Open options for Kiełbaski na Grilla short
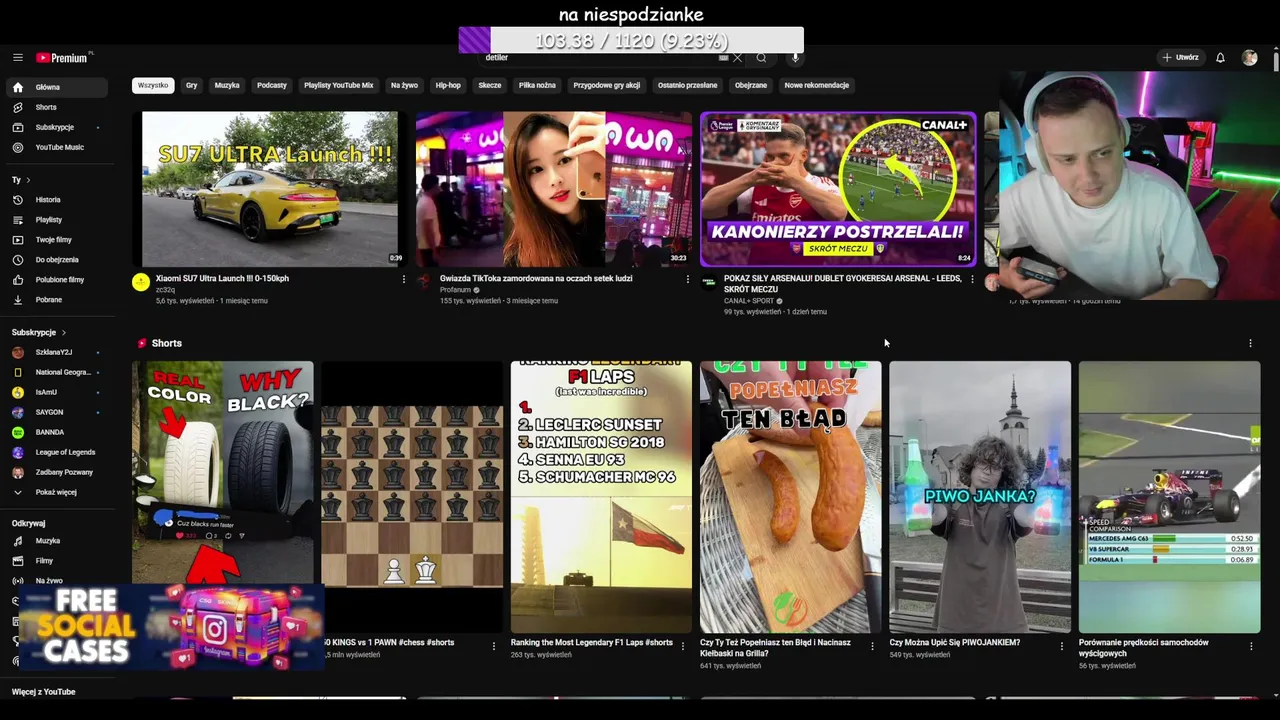 tap(872, 646)
